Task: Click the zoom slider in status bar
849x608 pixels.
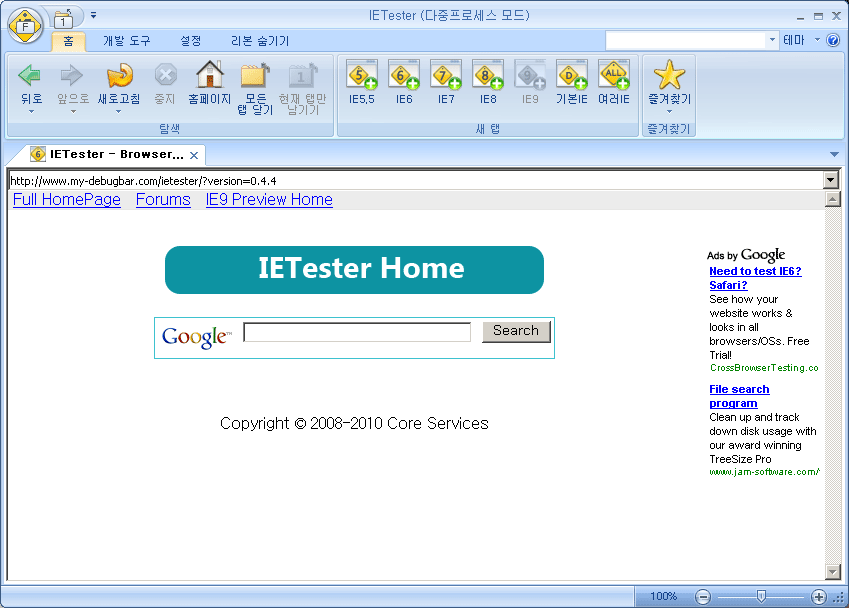Action: [x=761, y=597]
